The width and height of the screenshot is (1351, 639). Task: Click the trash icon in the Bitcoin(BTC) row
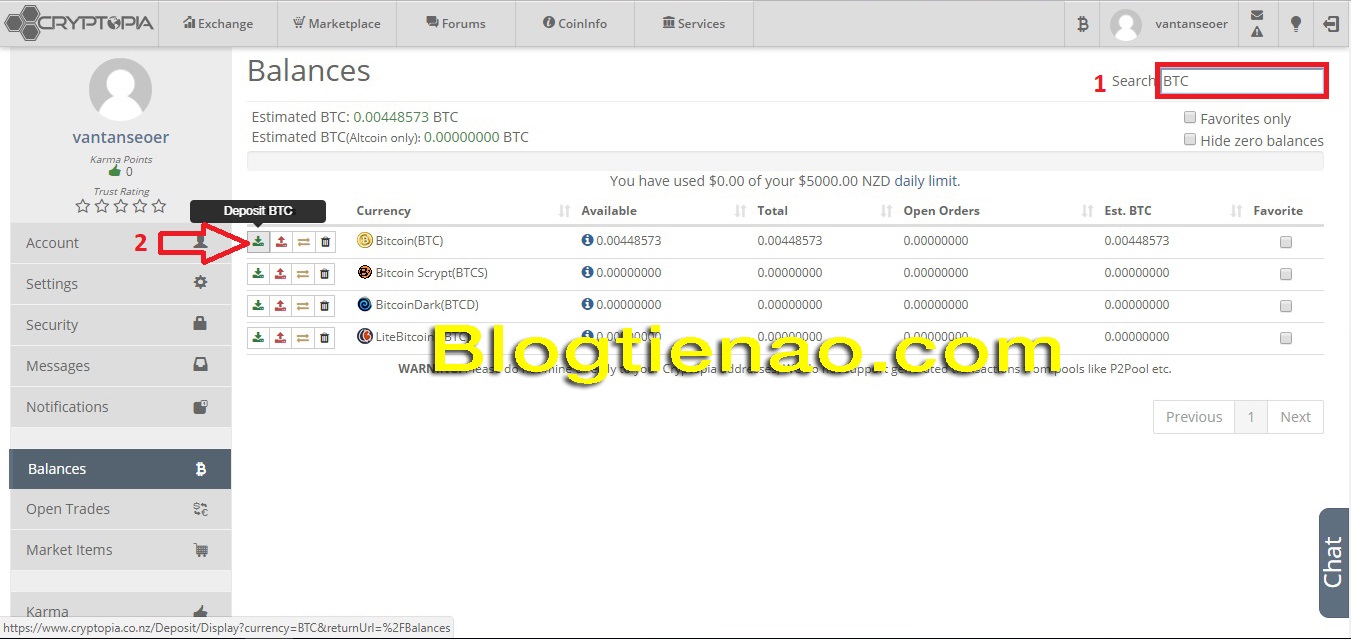(x=325, y=241)
